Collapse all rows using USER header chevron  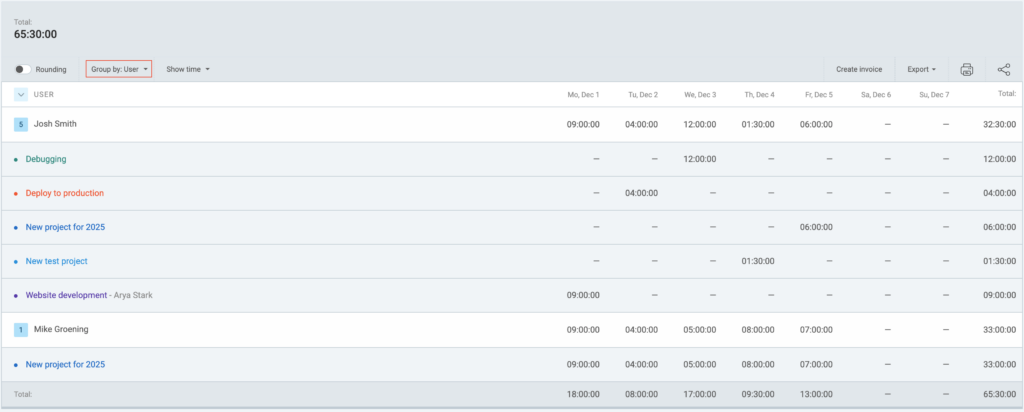coord(21,94)
